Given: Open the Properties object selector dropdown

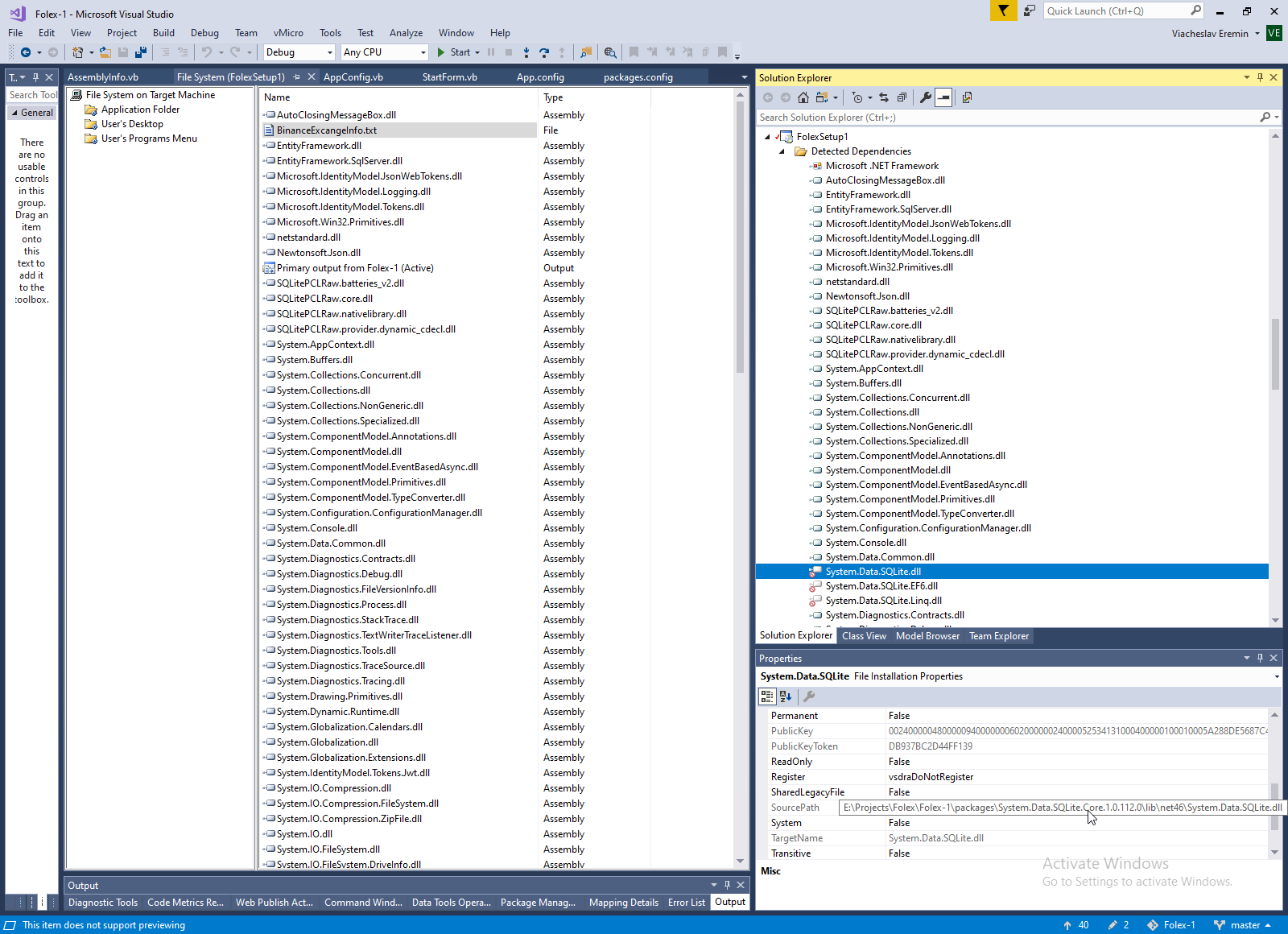Looking at the screenshot, I should click(1277, 676).
